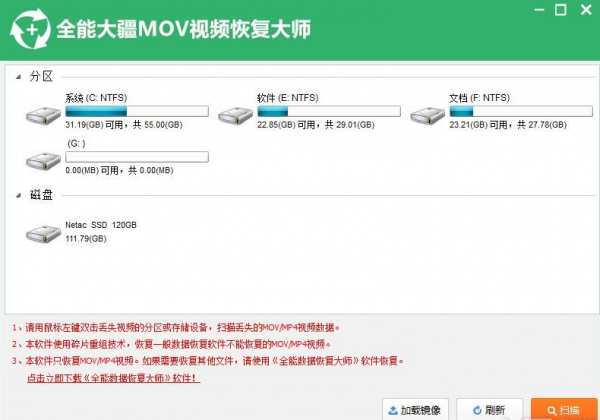Open the 点击立即下载《全能数据恢复大师》软件 link
The image size is (600, 420).
pos(113,378)
